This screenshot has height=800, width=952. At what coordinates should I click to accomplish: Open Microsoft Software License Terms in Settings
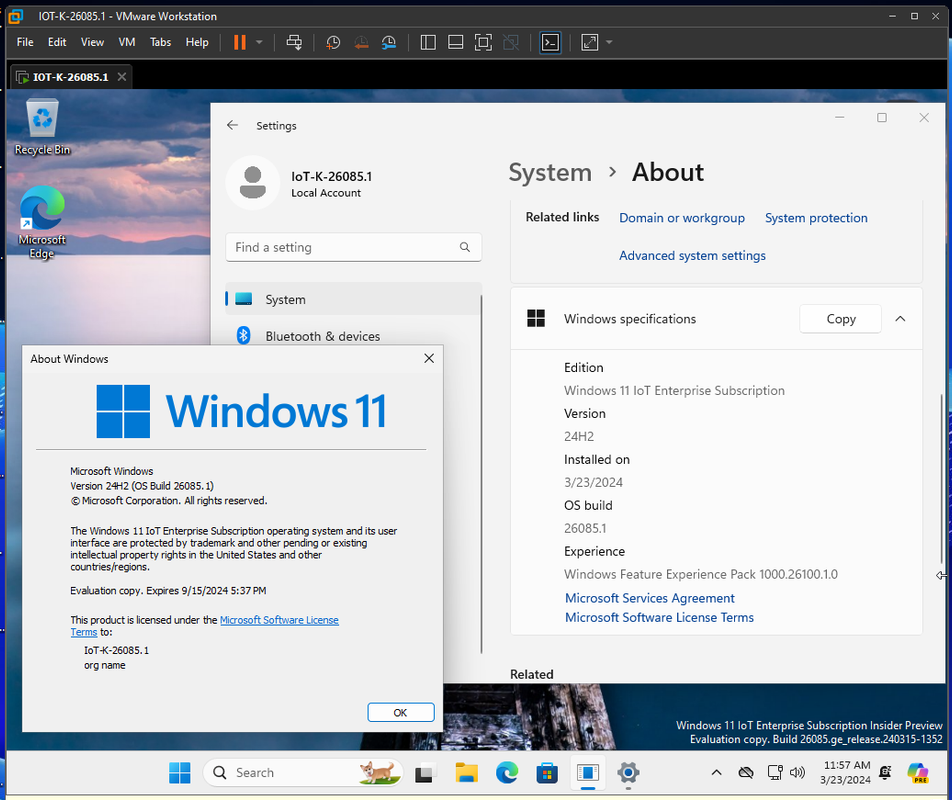pyautogui.click(x=659, y=617)
